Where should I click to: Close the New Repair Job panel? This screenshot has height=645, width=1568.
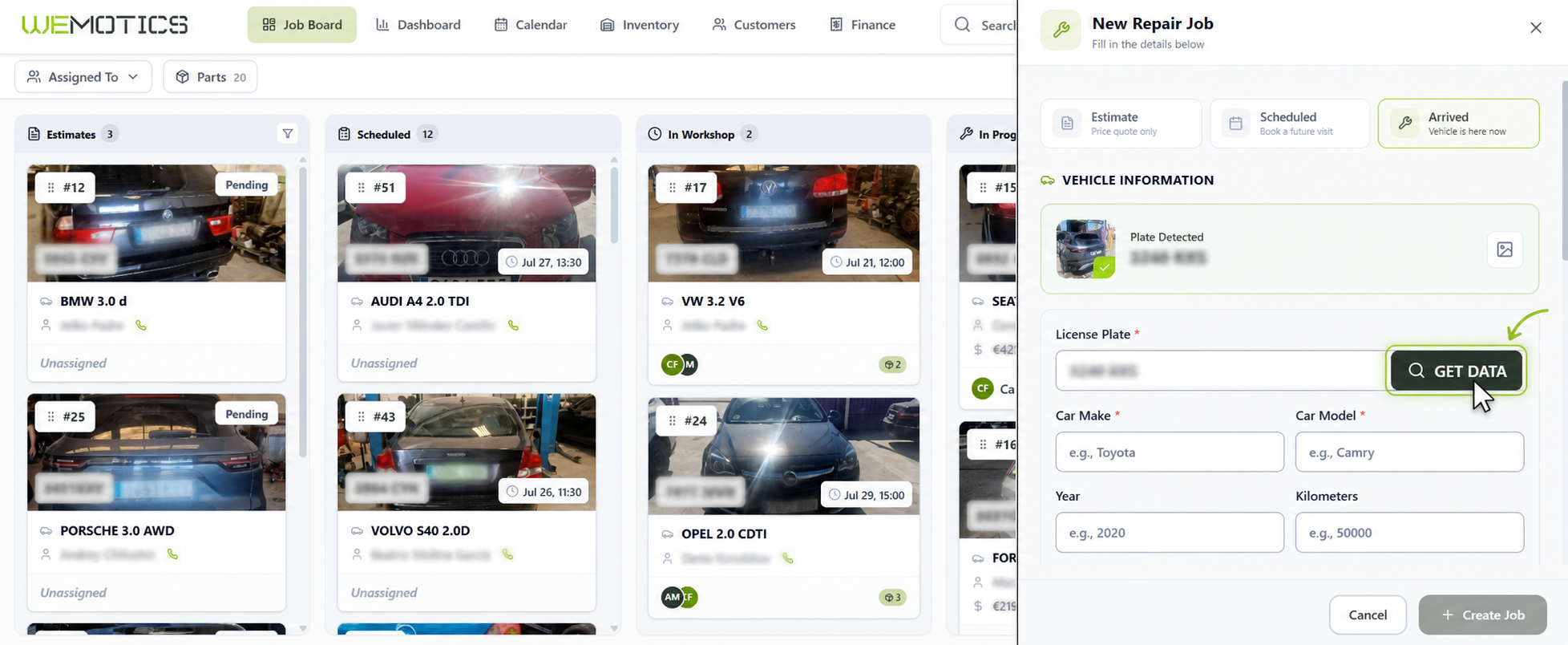tap(1536, 28)
